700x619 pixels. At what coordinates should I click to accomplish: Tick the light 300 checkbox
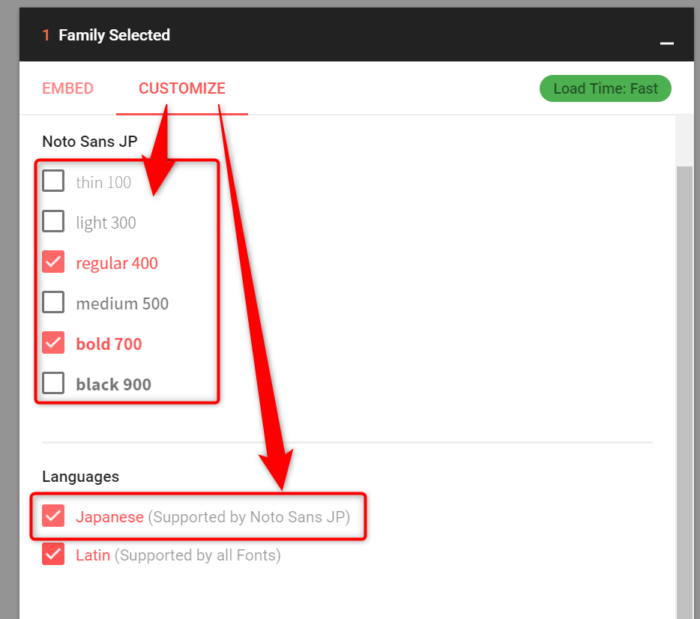54,221
